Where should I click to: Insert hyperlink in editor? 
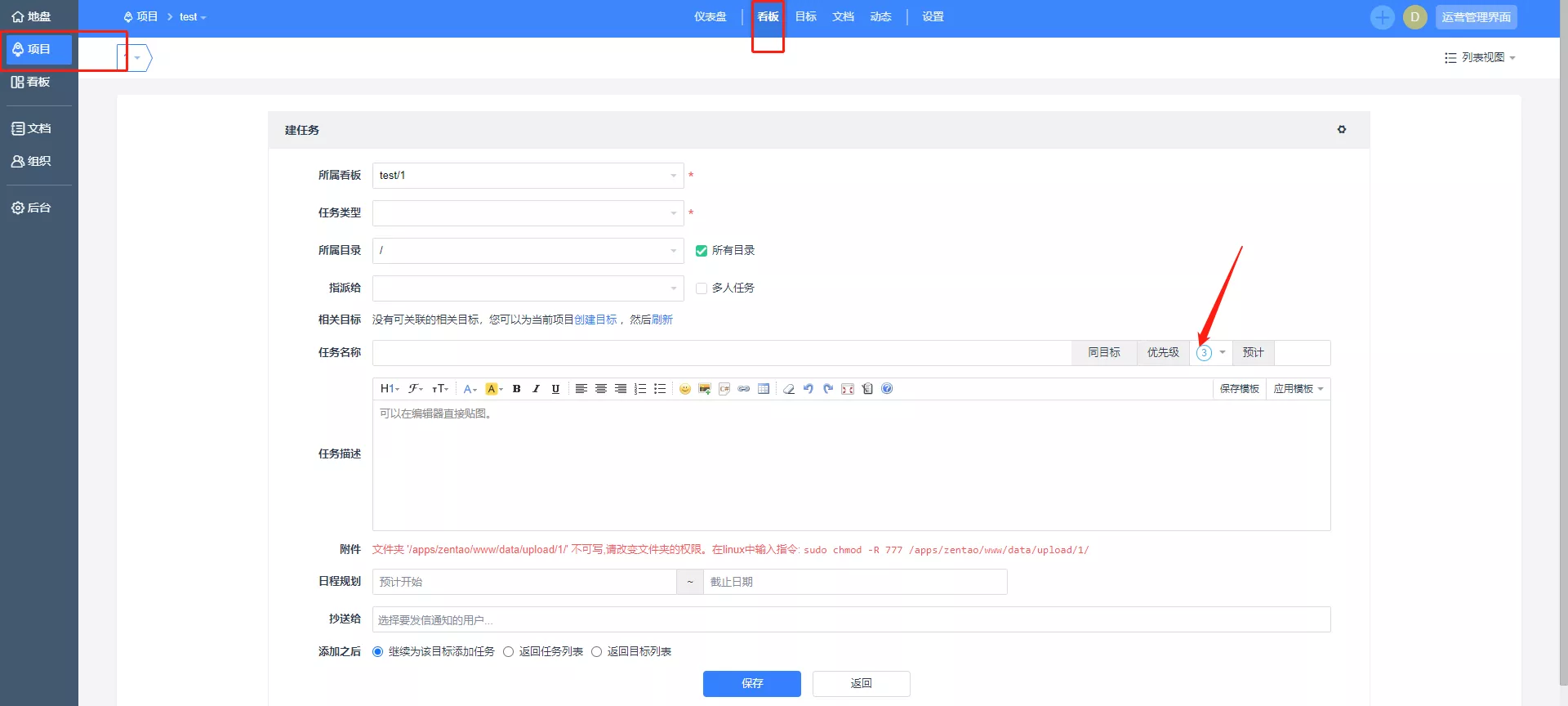tap(744, 389)
